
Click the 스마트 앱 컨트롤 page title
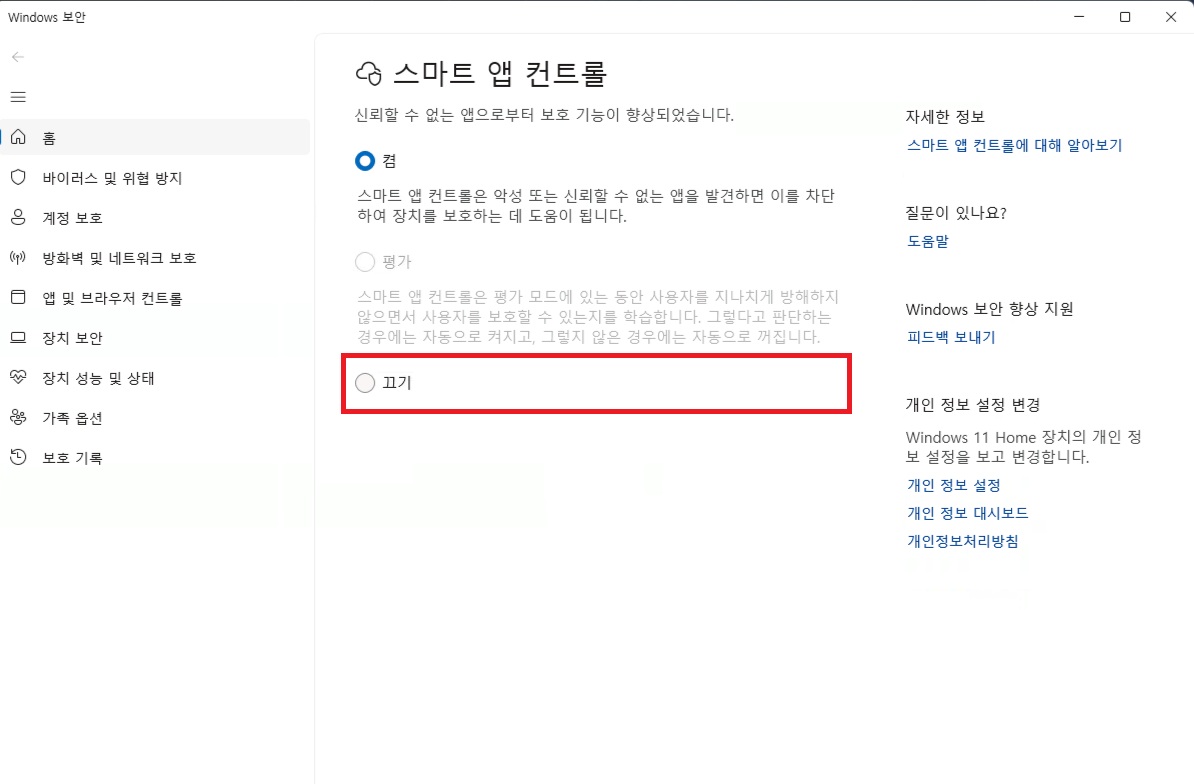point(500,74)
